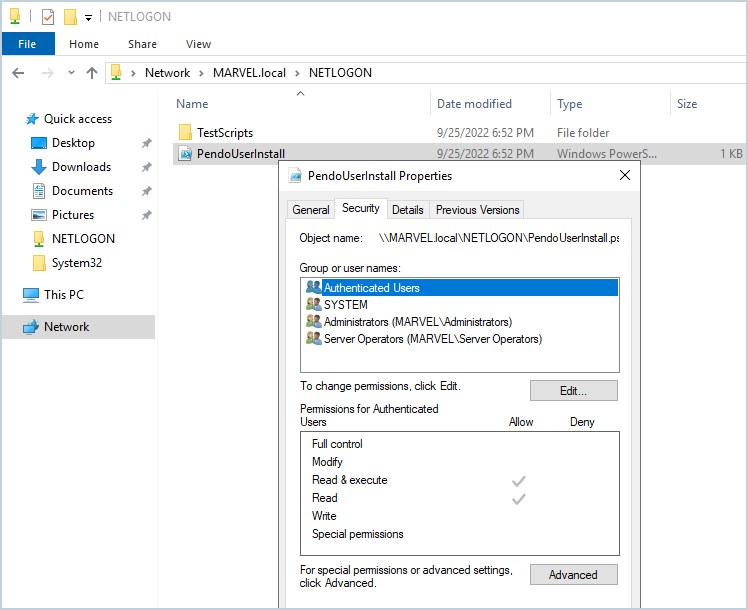Click the Documents icon in the sidebar
748x610 pixels.
pos(39,191)
